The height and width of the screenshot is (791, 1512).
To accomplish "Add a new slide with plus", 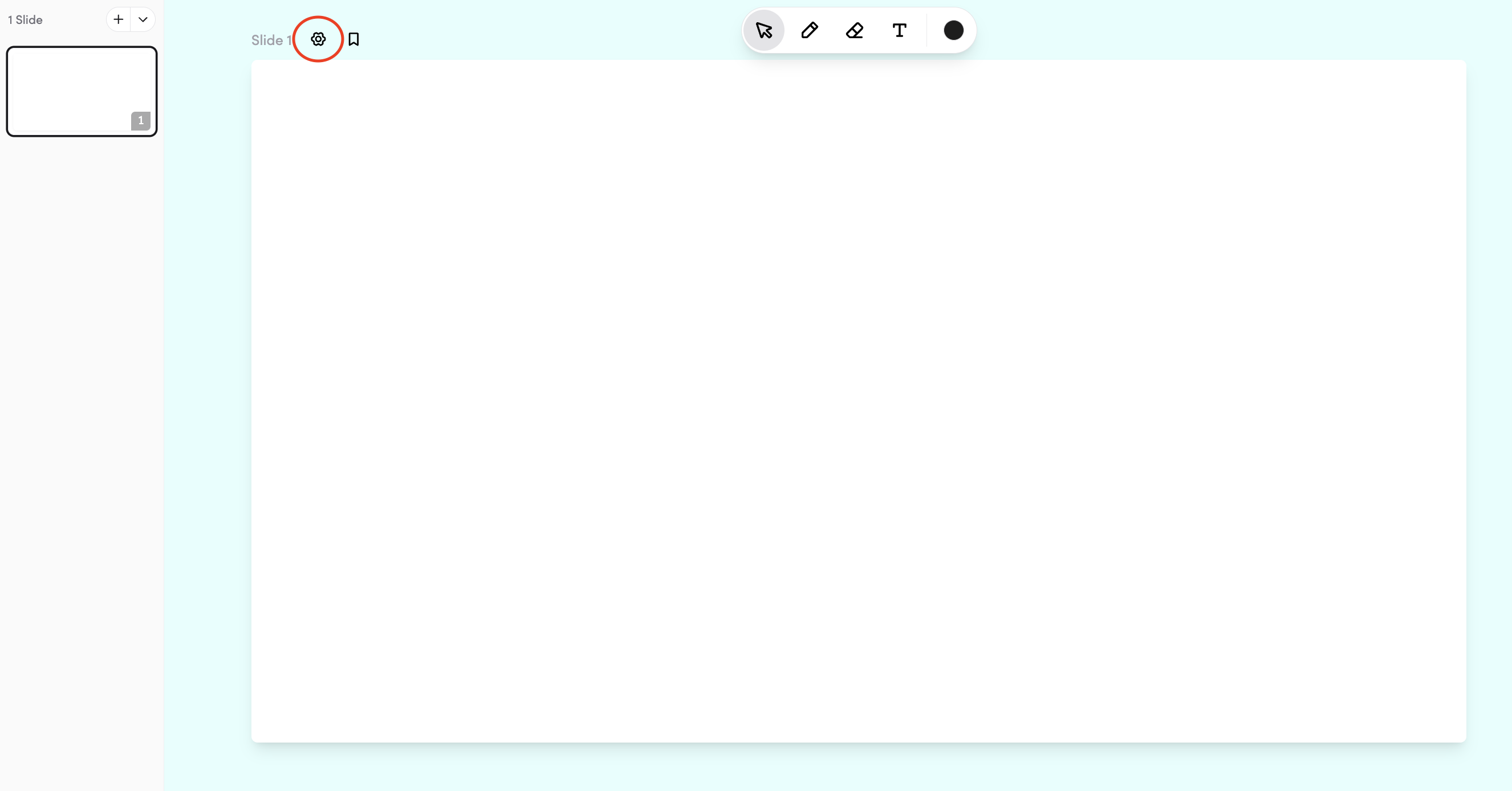I will coord(118,19).
